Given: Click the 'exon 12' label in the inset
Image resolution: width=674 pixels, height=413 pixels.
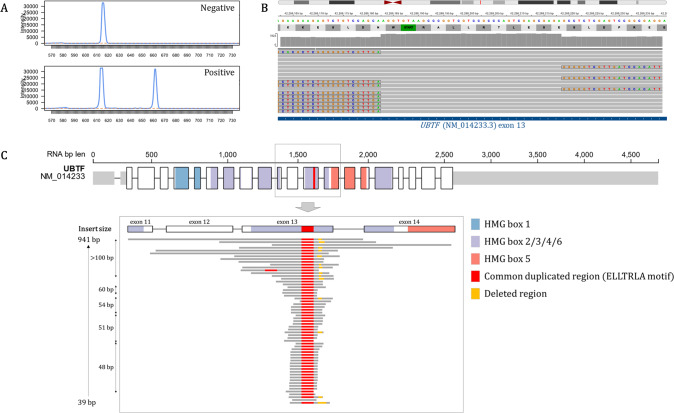Looking at the screenshot, I should coord(199,222).
